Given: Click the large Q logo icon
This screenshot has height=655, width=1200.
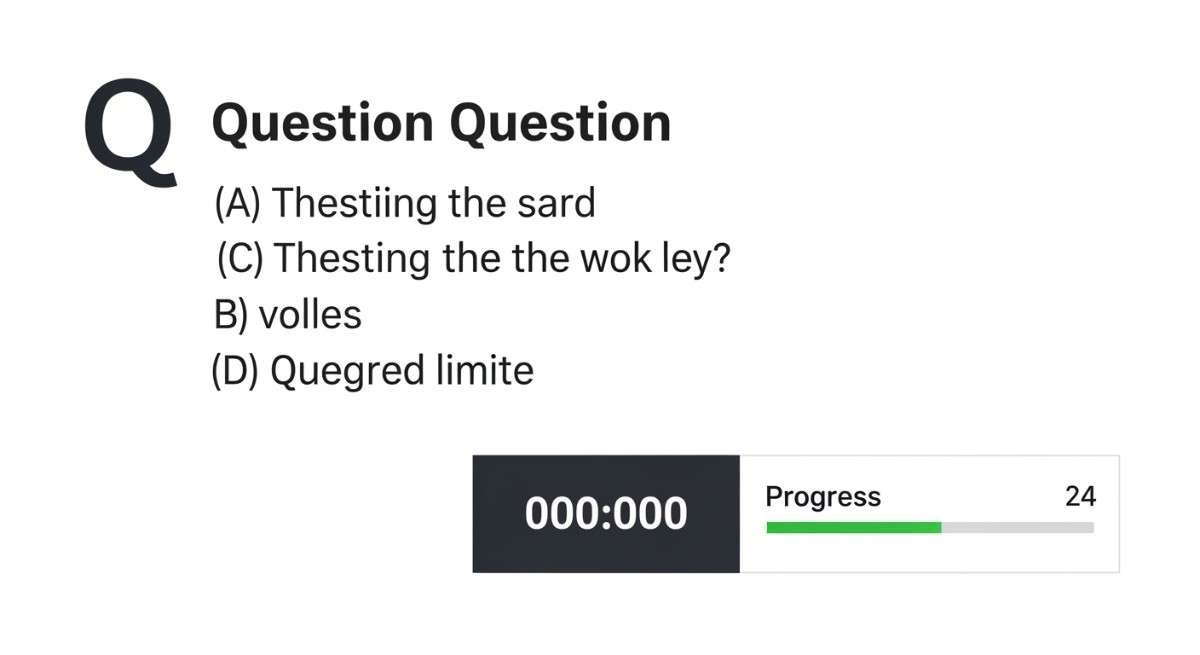Looking at the screenshot, I should 129,133.
